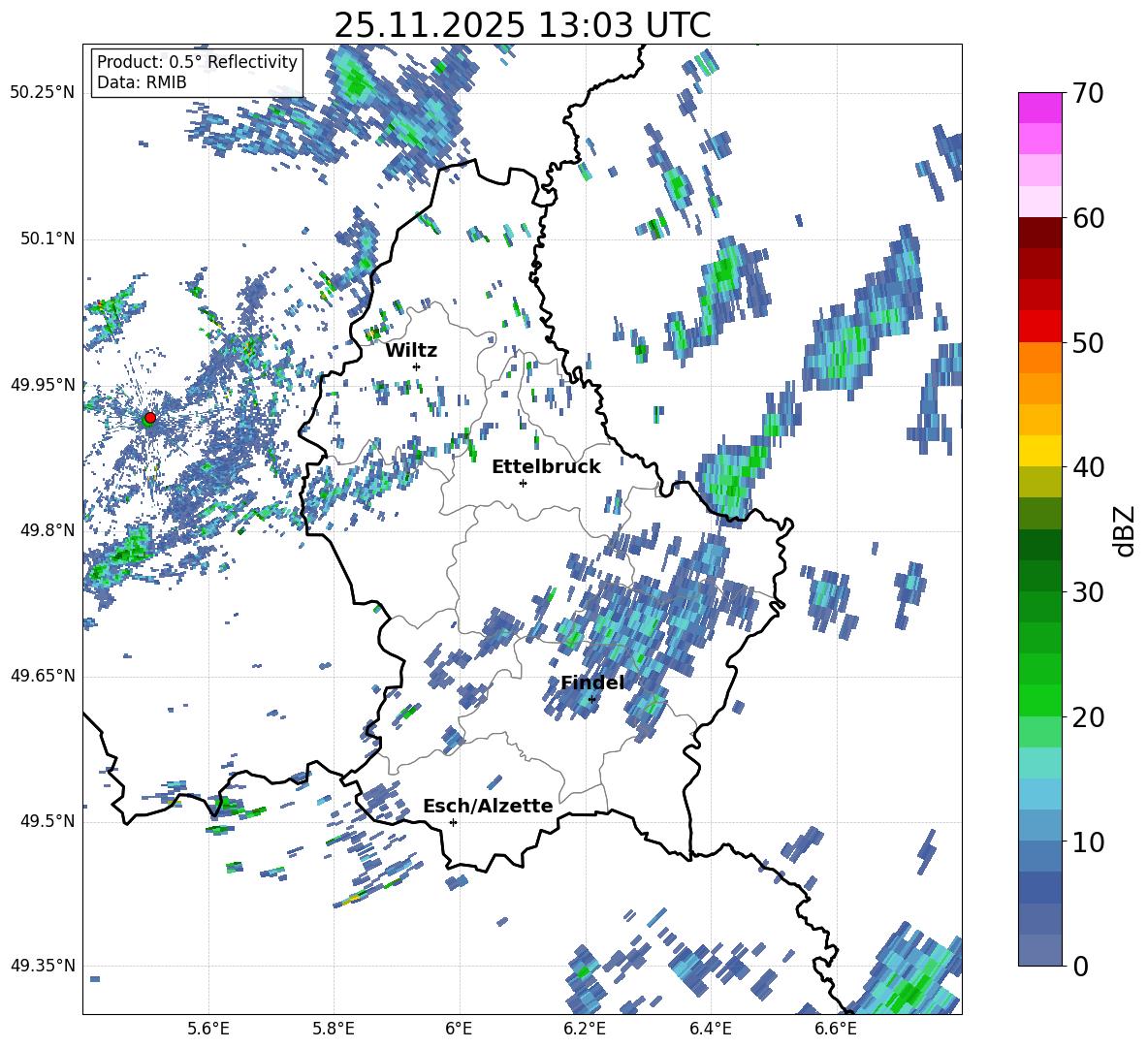The height and width of the screenshot is (1048, 1148).
Task: Pick the dark maroon colorbar segment below 60
Action: (1039, 233)
